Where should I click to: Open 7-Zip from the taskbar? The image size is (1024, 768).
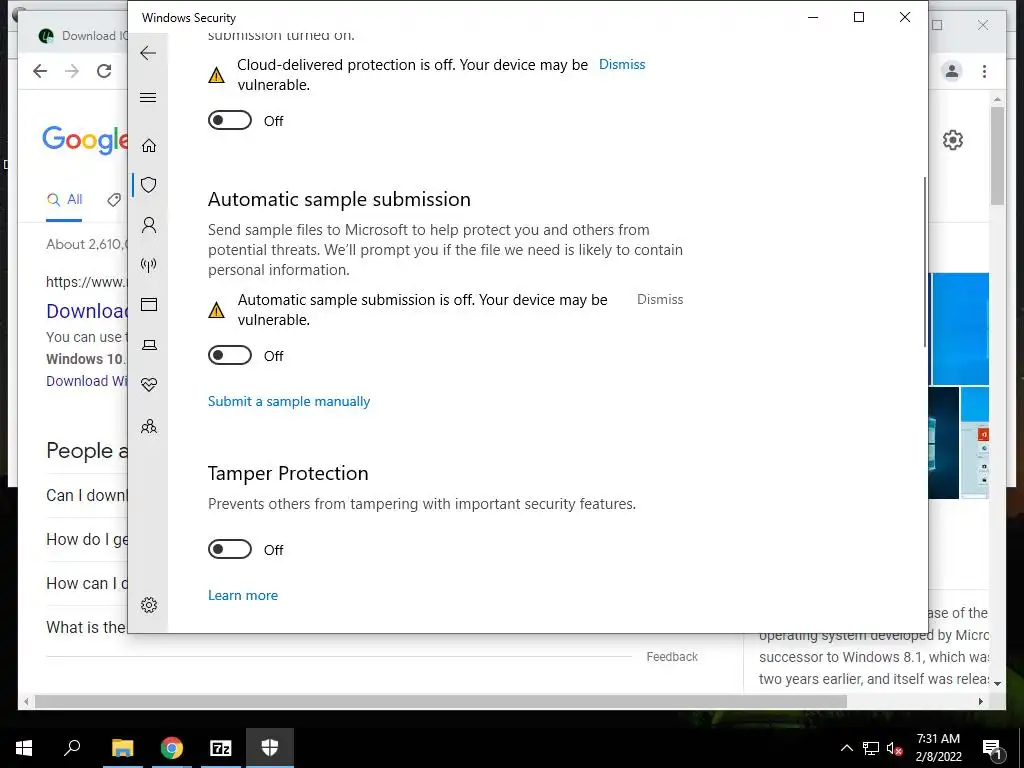[x=221, y=748]
